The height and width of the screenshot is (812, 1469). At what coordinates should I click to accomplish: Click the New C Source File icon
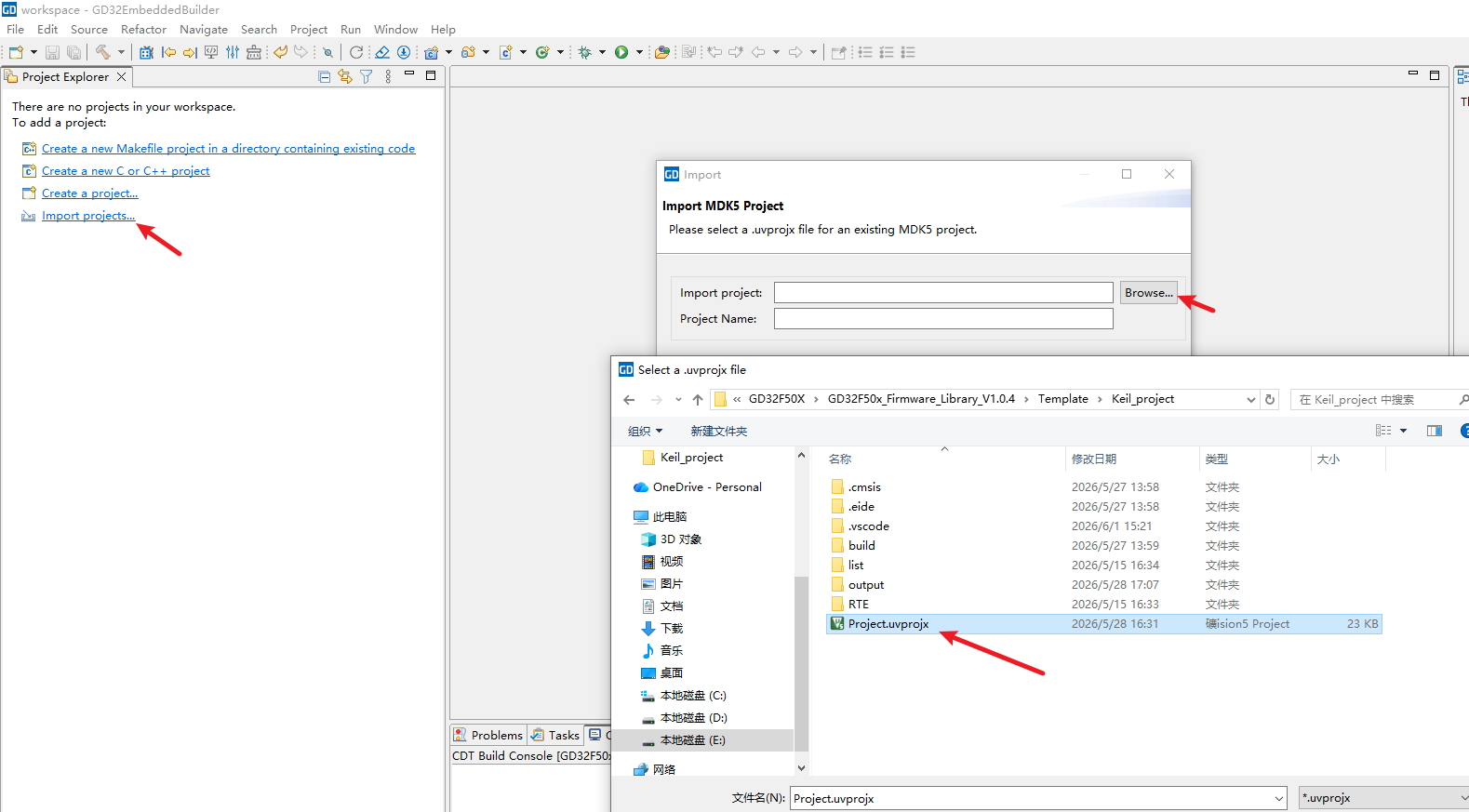(506, 52)
